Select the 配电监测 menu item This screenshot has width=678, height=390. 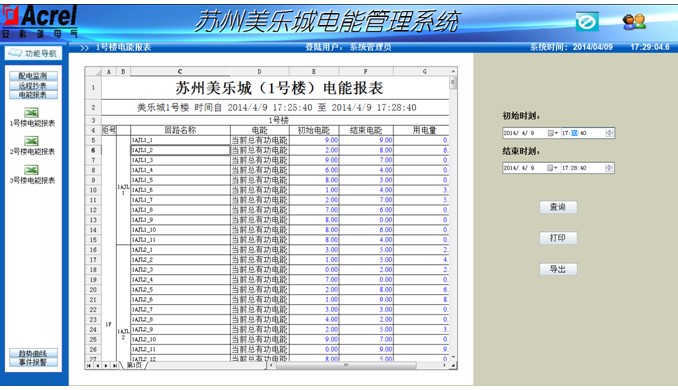(33, 76)
